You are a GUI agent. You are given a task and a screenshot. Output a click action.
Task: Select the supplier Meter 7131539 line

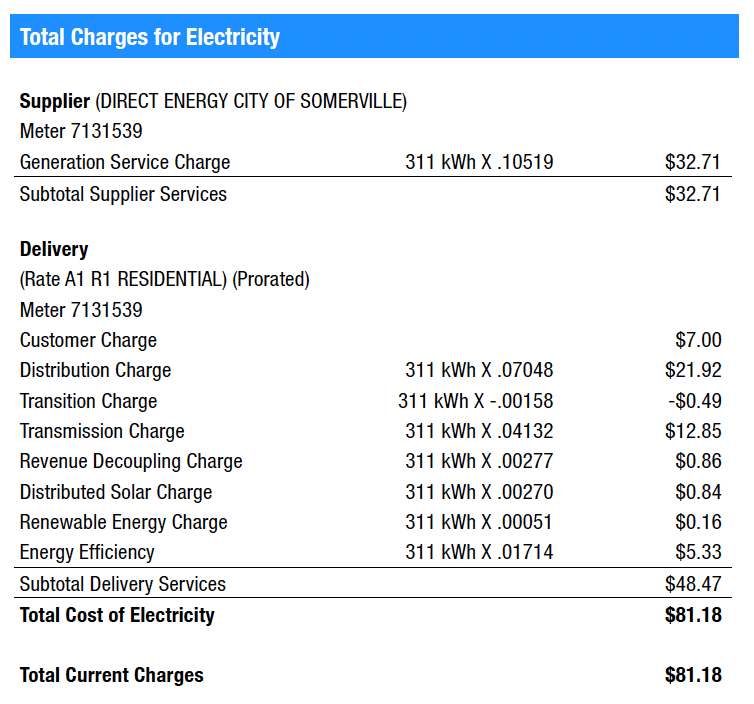tap(81, 131)
